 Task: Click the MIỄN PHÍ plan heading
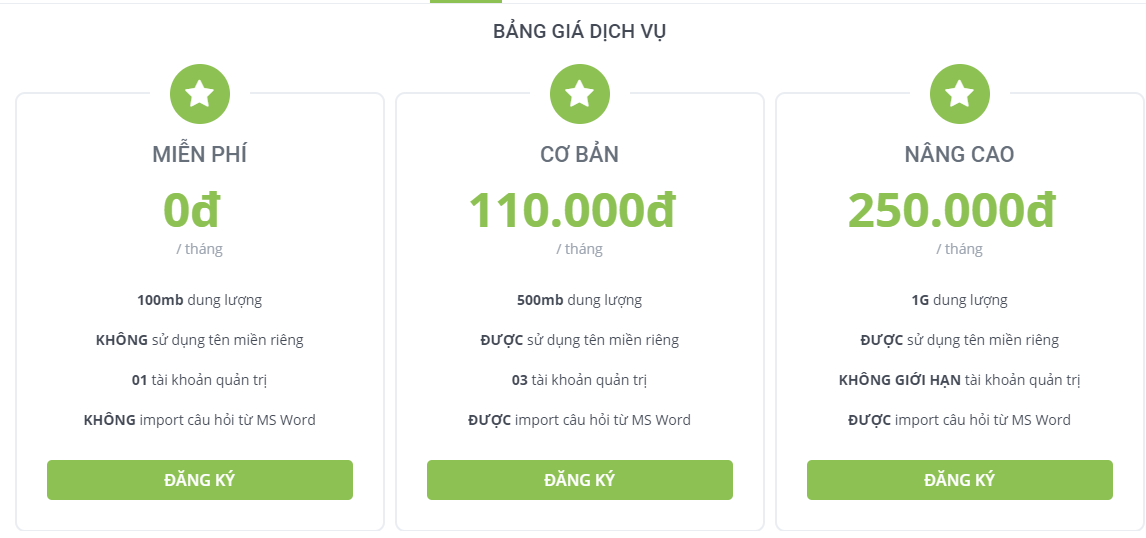200,154
